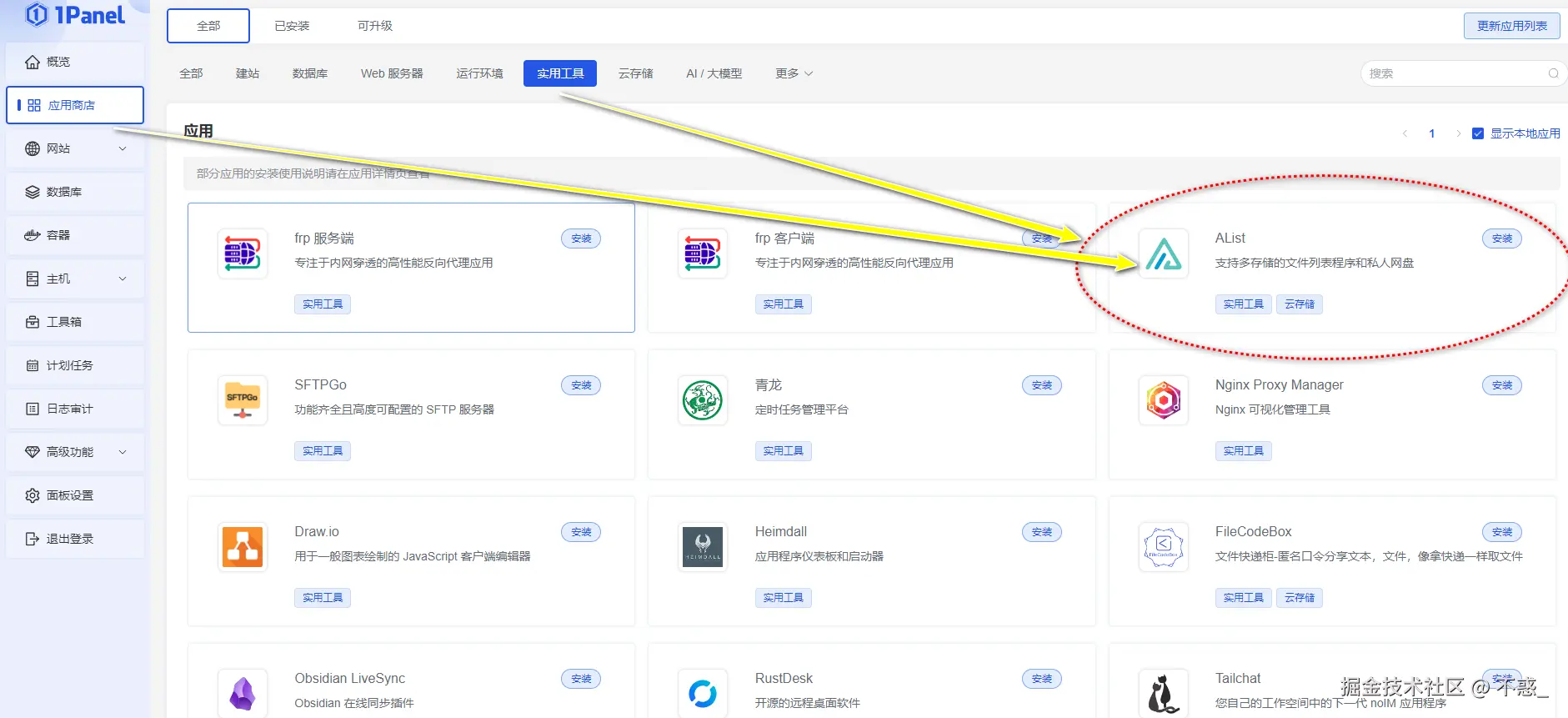Filter by 数据库 category

coord(310,73)
